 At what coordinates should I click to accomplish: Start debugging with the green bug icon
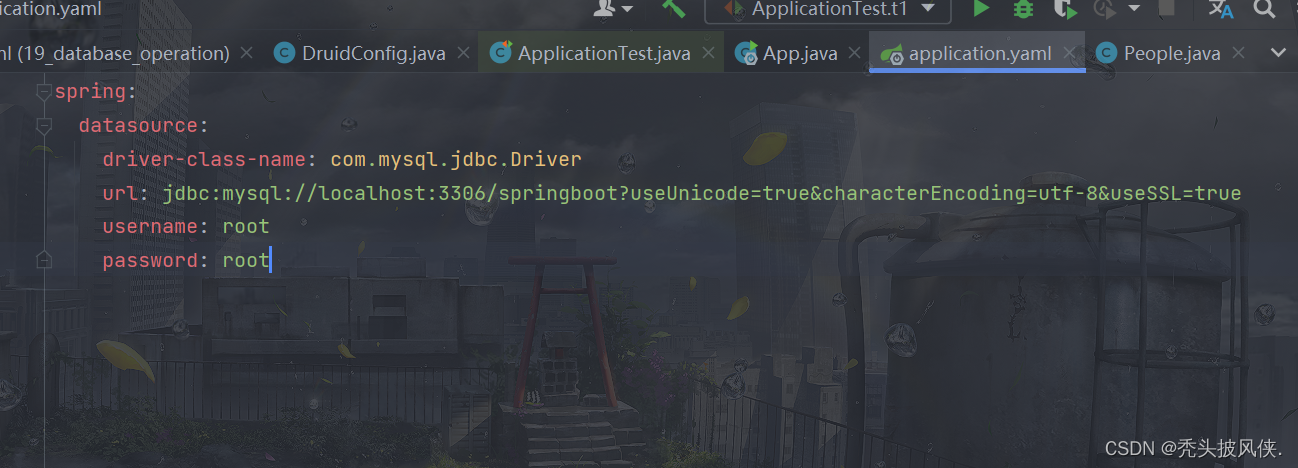[x=1023, y=9]
